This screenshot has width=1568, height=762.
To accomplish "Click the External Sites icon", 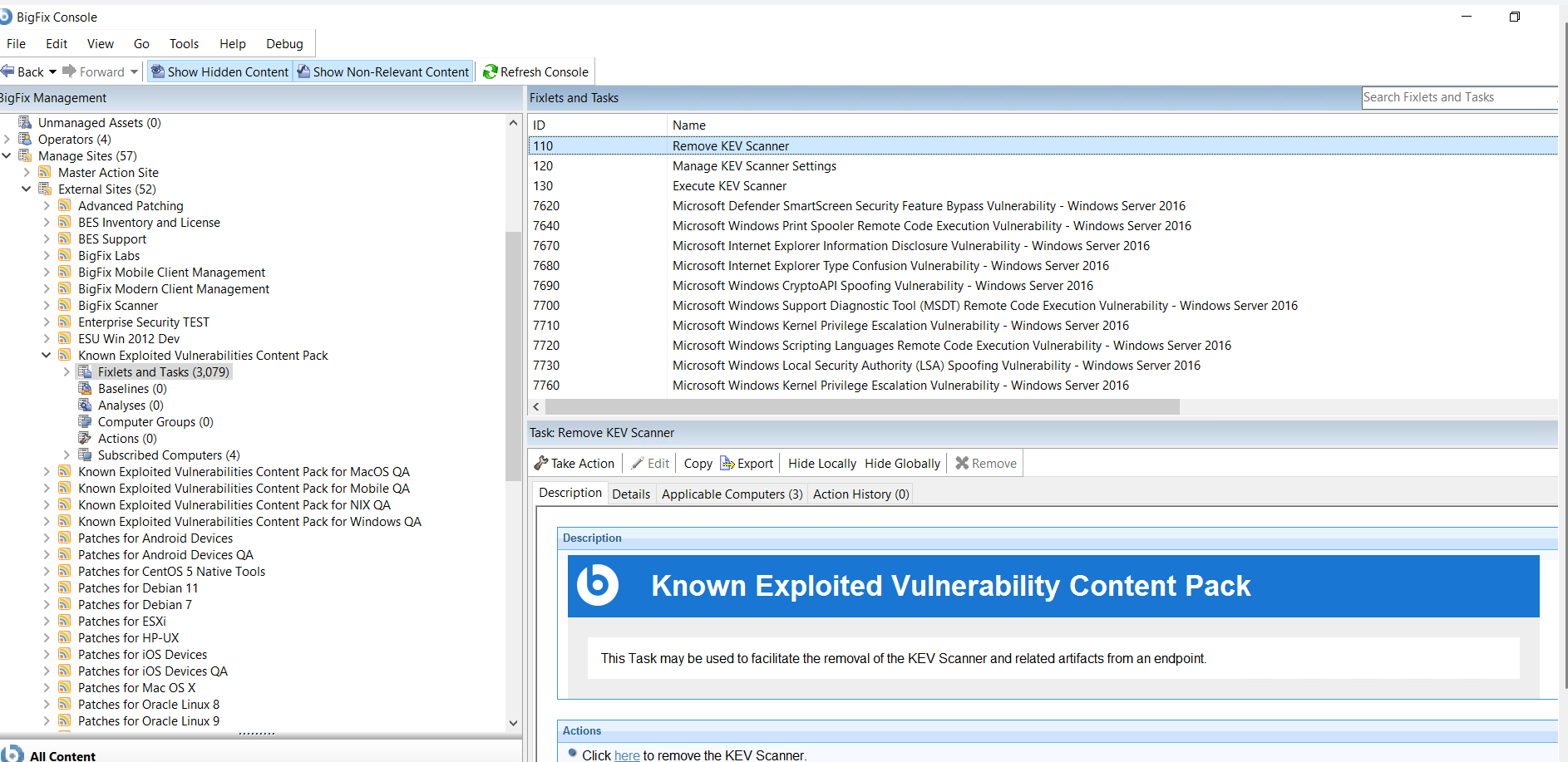I will (45, 189).
